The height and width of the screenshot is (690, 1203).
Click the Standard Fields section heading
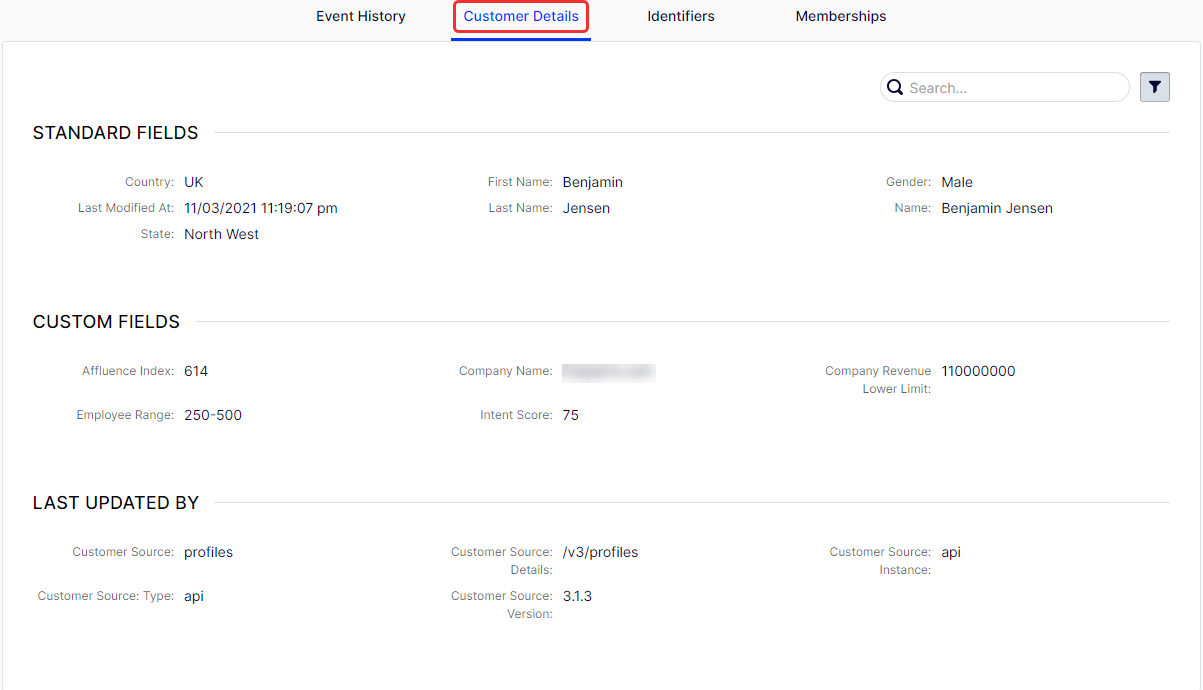point(116,133)
